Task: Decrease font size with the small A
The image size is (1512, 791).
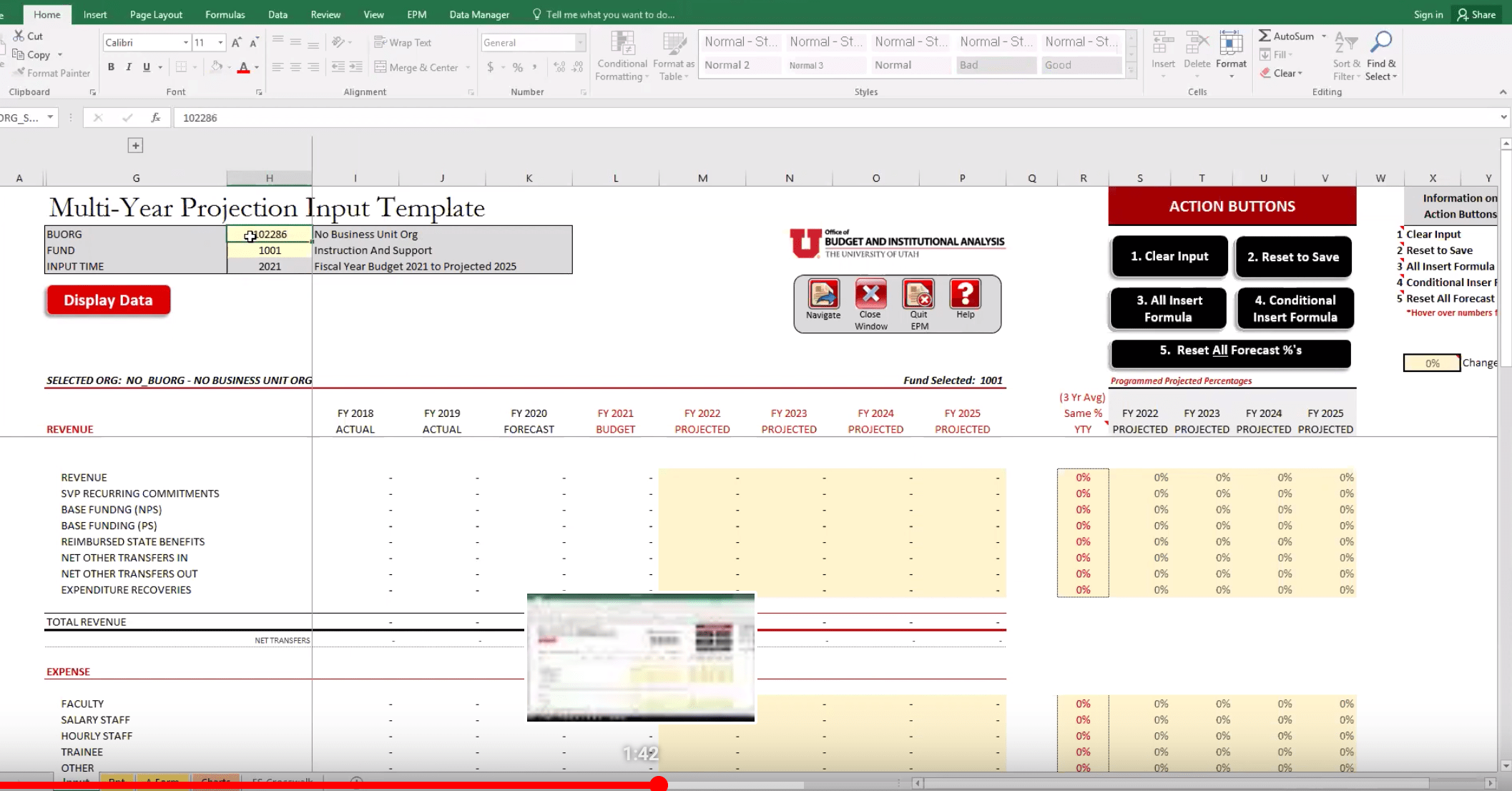Action: [254, 43]
